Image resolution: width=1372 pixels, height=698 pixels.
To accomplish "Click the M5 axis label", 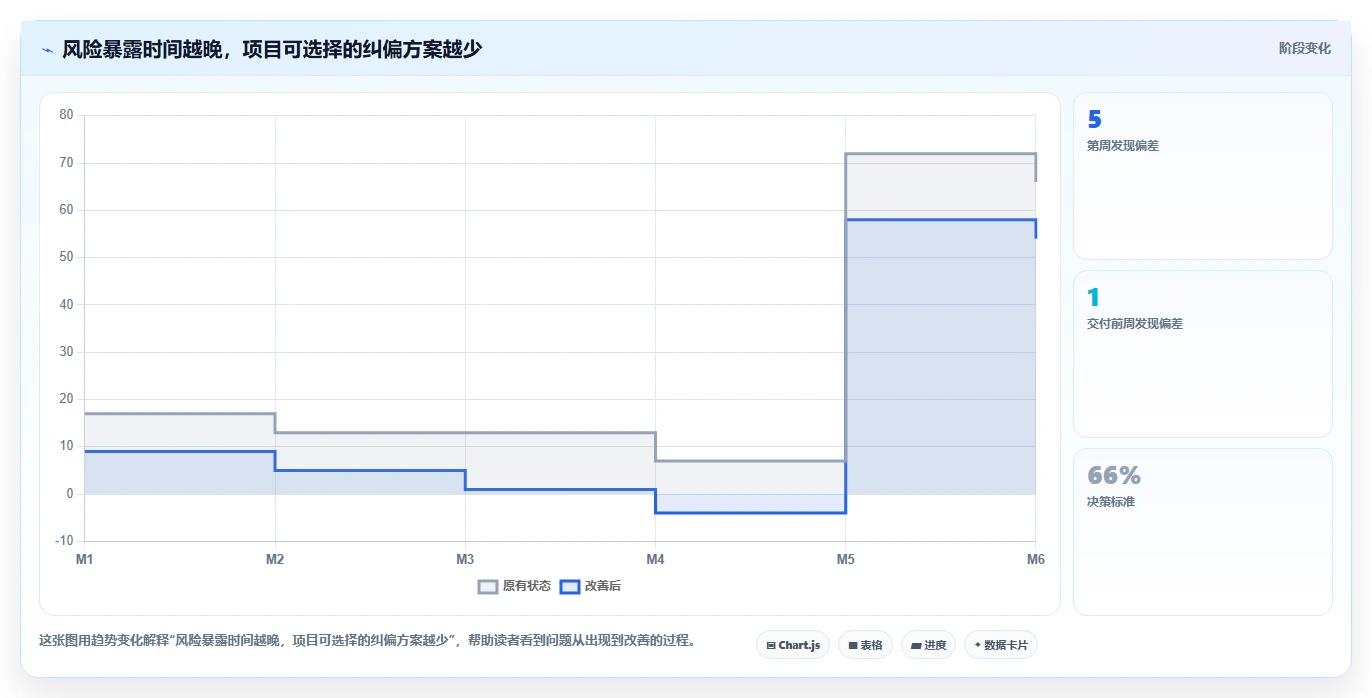I will click(845, 559).
